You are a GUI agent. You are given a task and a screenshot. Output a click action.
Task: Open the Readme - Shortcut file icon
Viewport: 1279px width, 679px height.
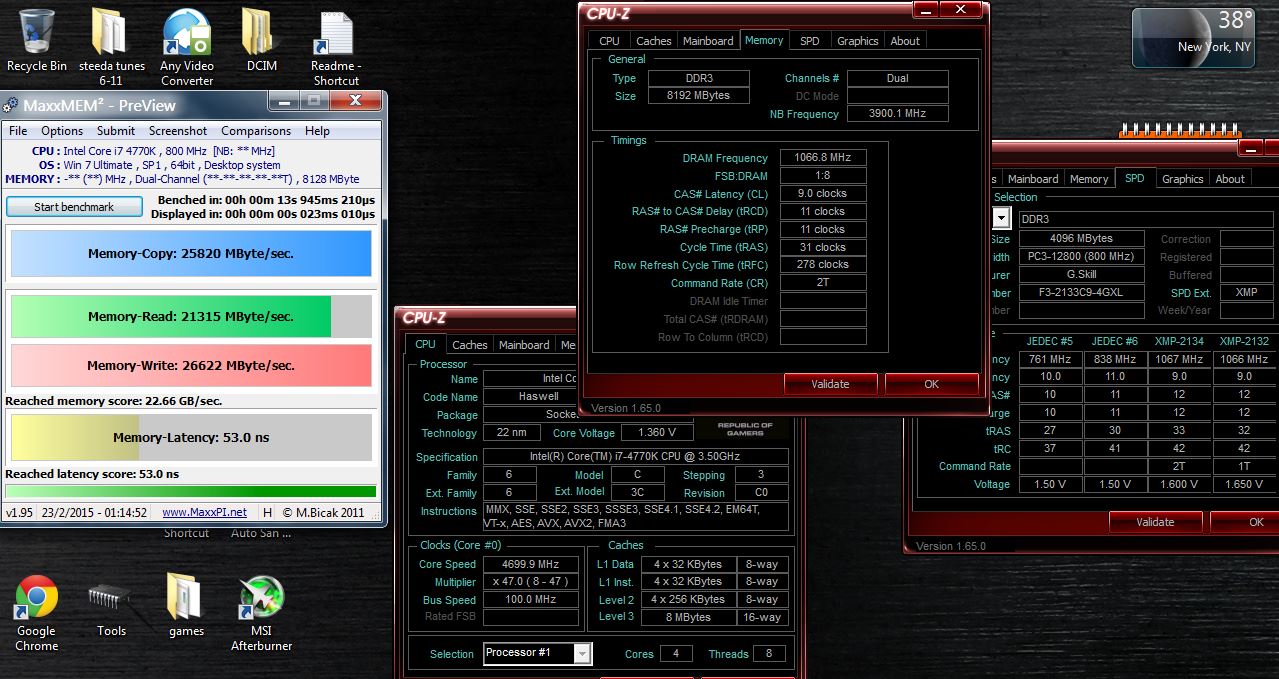[336, 48]
